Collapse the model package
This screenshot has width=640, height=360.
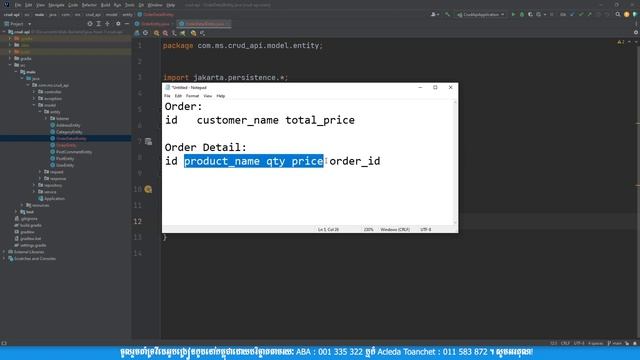pos(34,105)
